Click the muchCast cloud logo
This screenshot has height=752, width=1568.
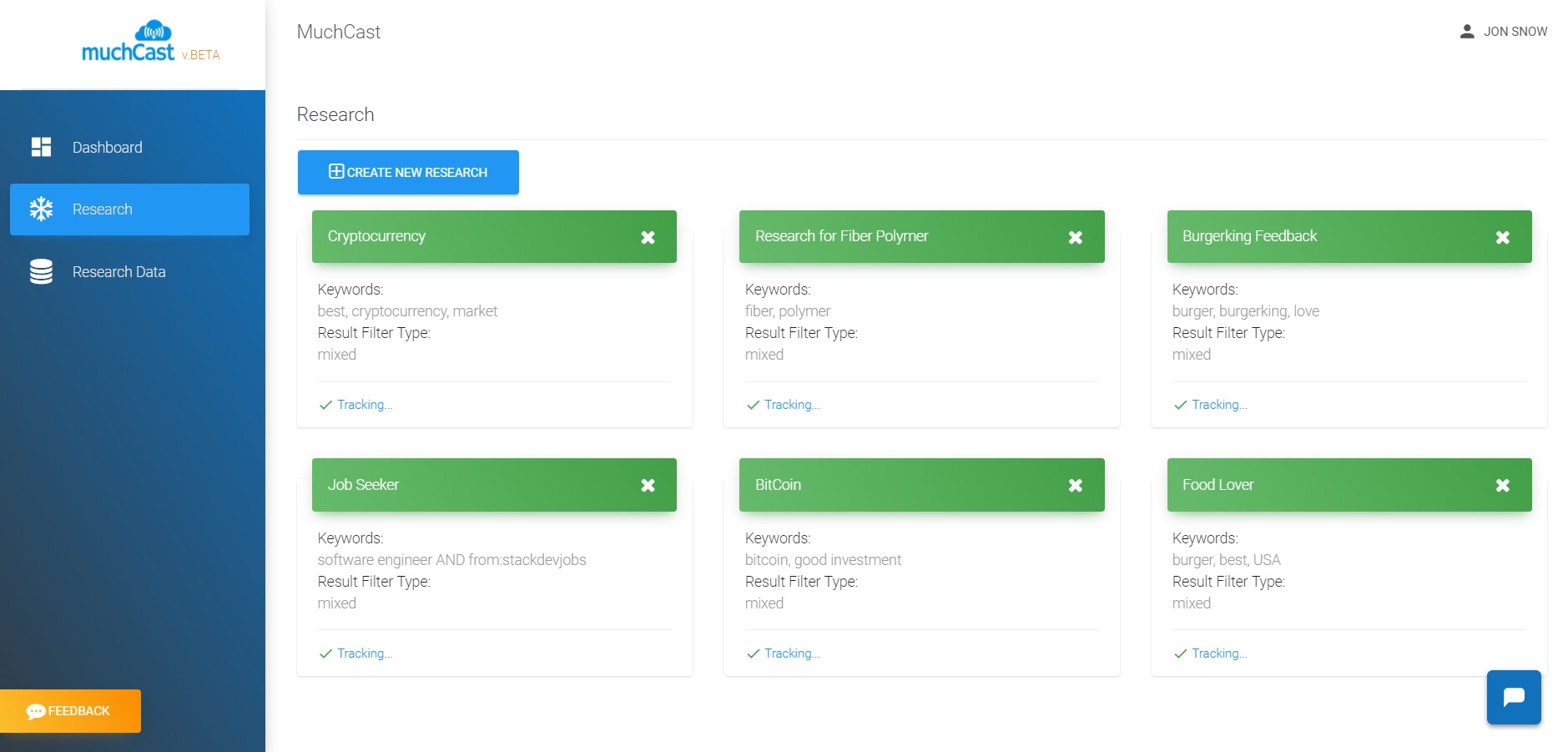153,33
